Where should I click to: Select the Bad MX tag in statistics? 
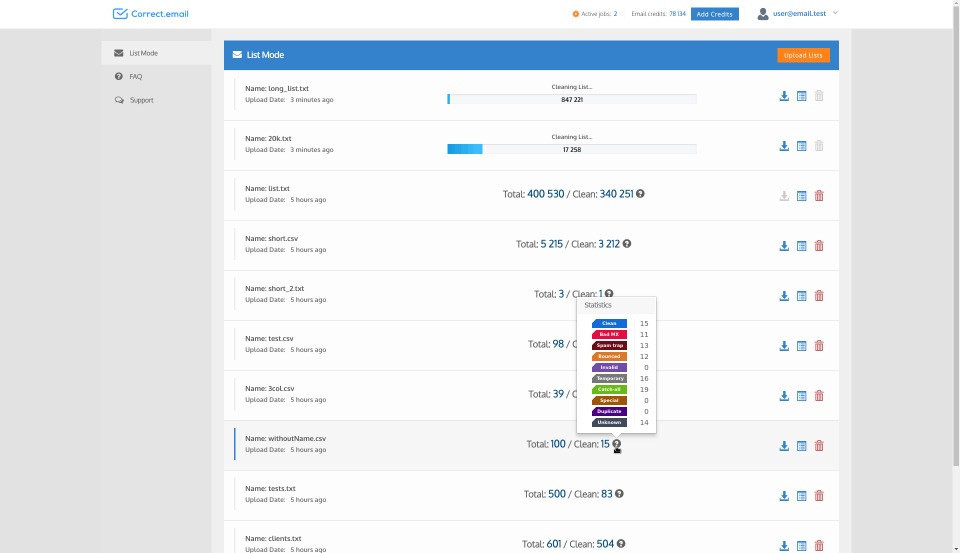coord(609,334)
